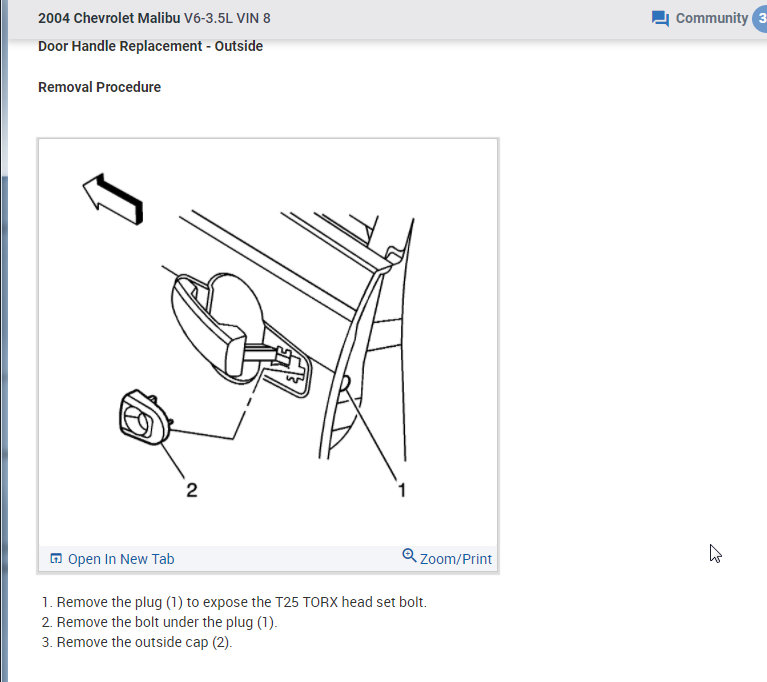The width and height of the screenshot is (767, 682).
Task: Click callout number 2 in the diagram
Action: point(192,490)
